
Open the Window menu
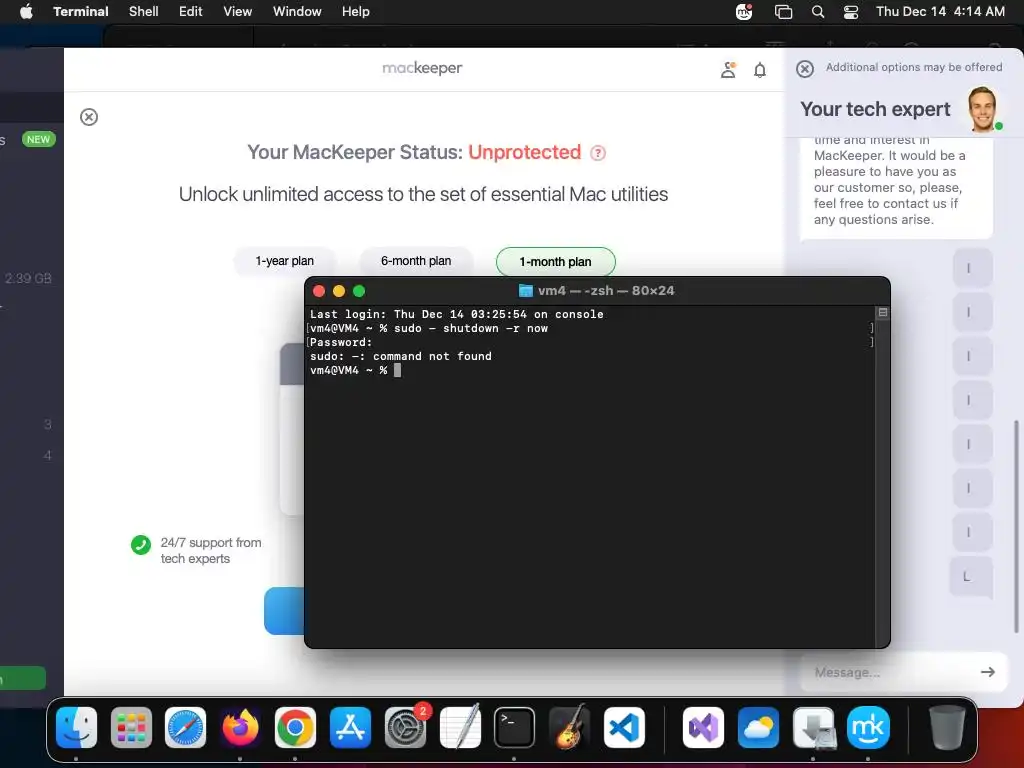click(x=297, y=11)
